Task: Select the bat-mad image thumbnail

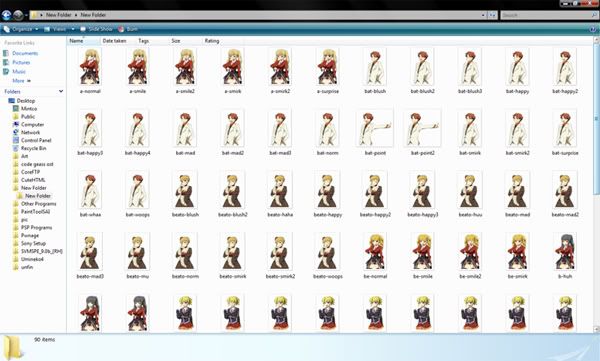Action: tap(185, 129)
